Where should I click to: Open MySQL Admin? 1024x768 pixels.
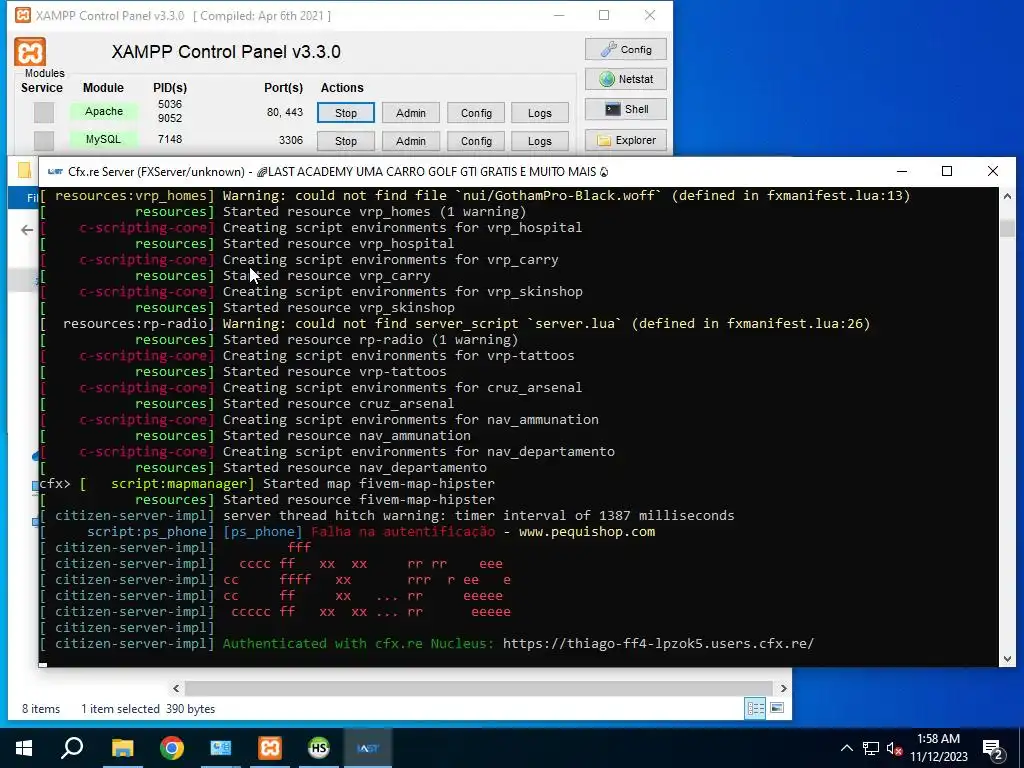(410, 141)
